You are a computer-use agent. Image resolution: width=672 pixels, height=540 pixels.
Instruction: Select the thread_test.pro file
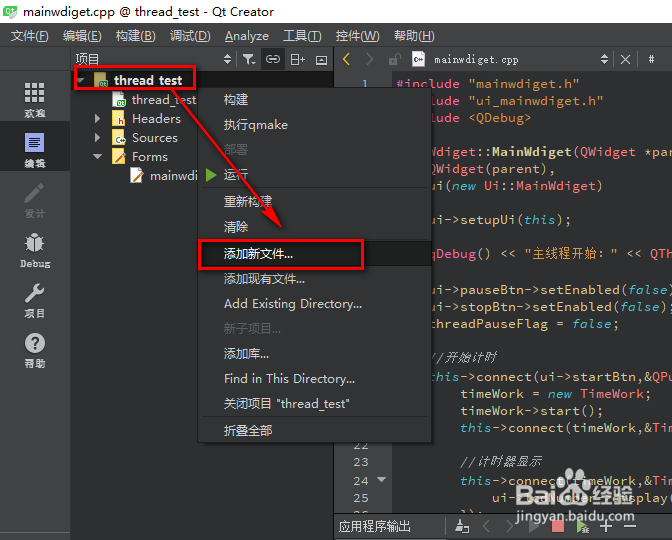click(164, 99)
